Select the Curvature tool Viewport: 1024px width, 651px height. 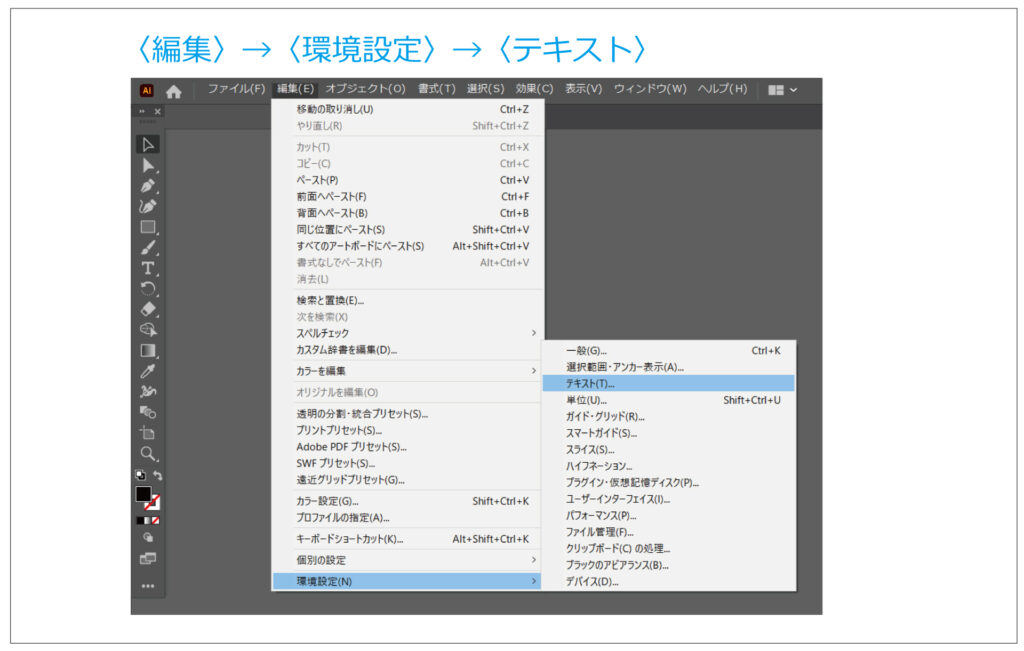pos(148,206)
